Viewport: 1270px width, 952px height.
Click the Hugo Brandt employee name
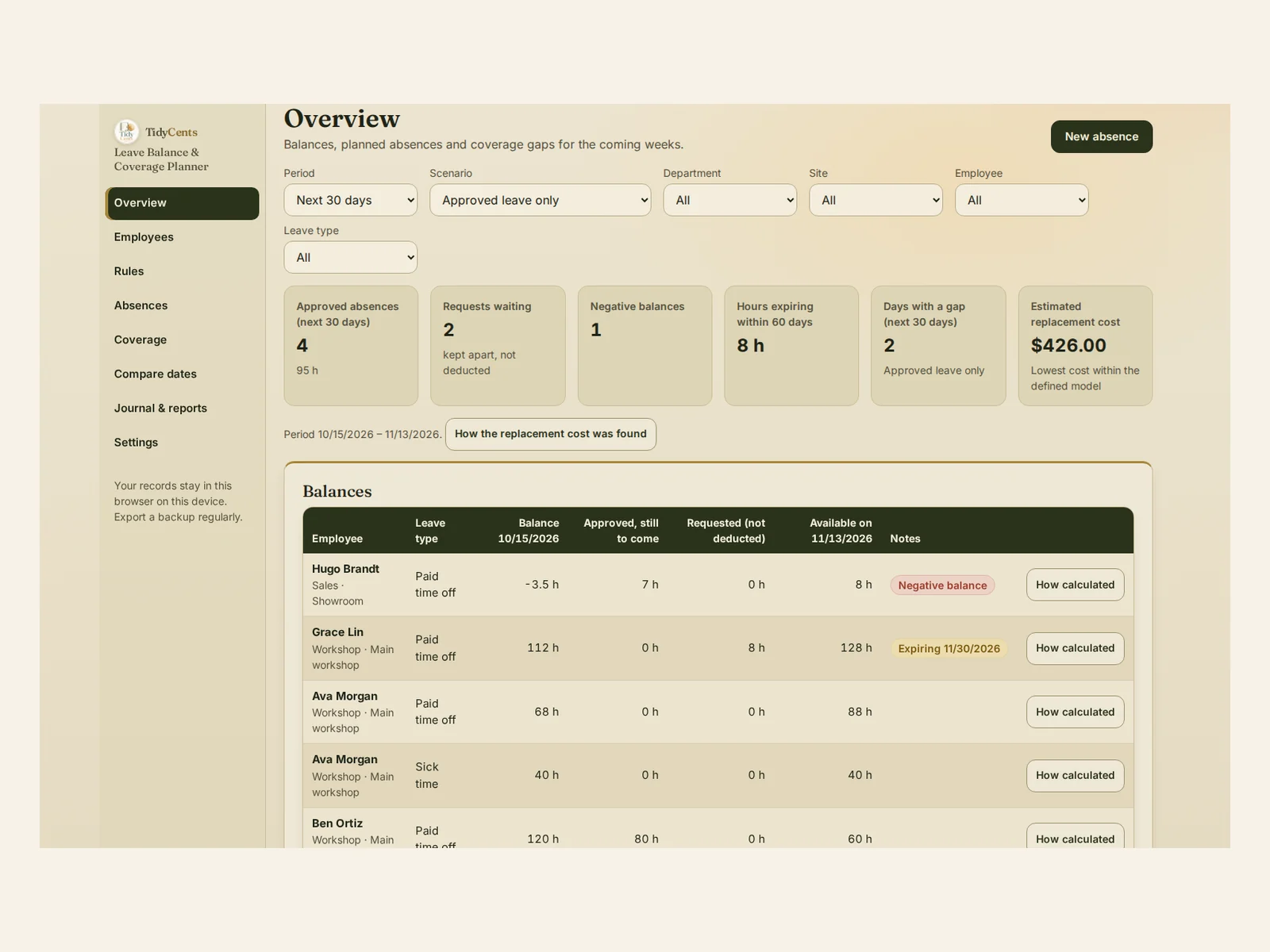(x=345, y=569)
